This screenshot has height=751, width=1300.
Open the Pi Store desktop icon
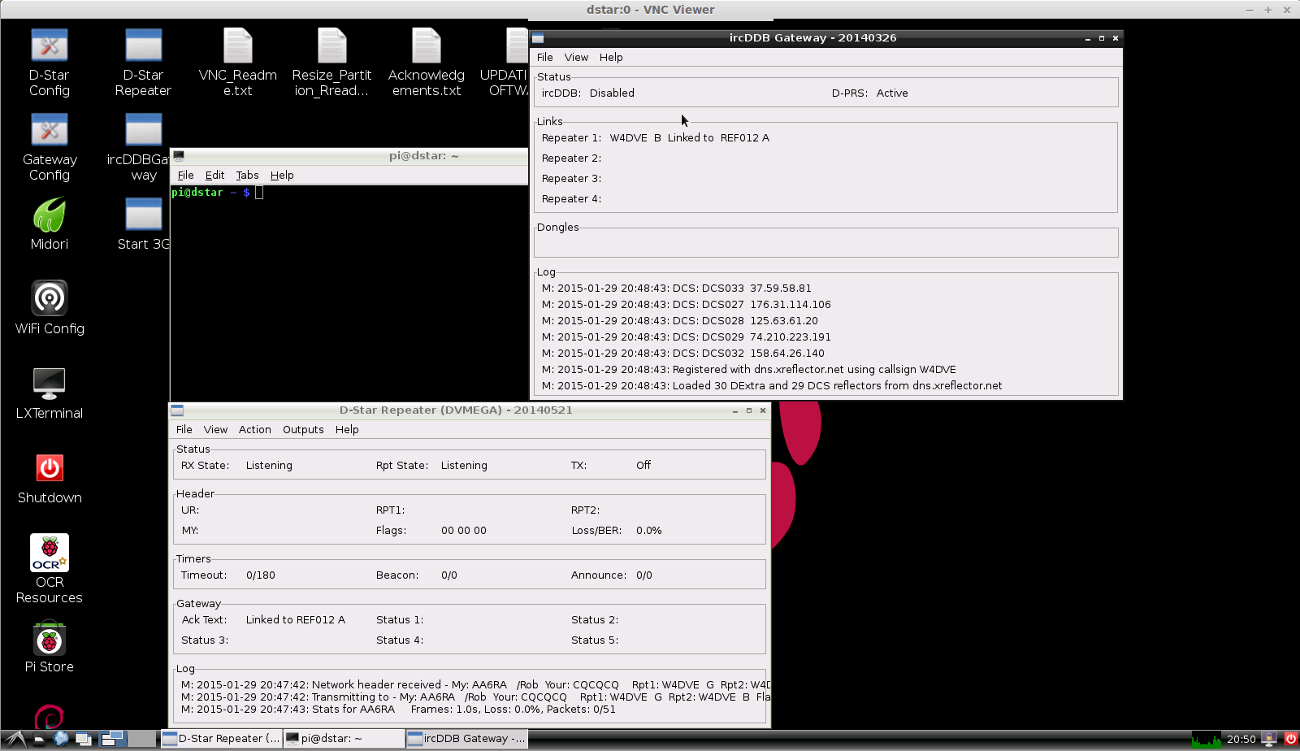point(49,646)
